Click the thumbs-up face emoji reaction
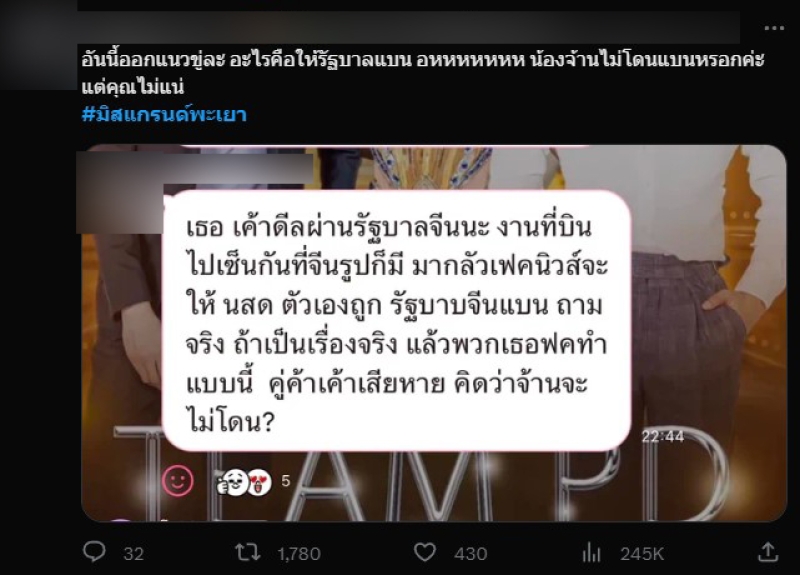 click(232, 482)
